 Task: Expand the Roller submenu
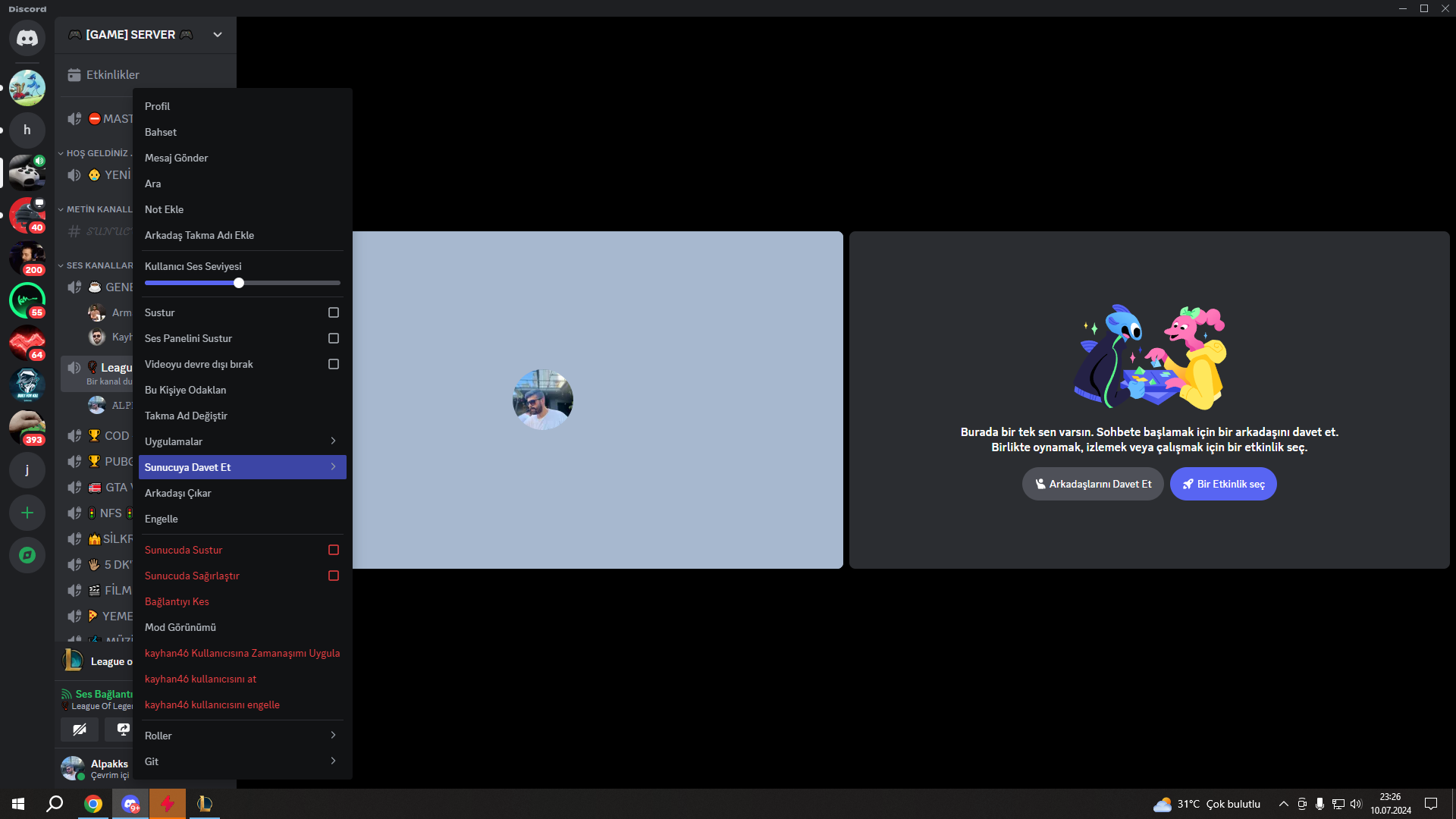click(x=242, y=736)
